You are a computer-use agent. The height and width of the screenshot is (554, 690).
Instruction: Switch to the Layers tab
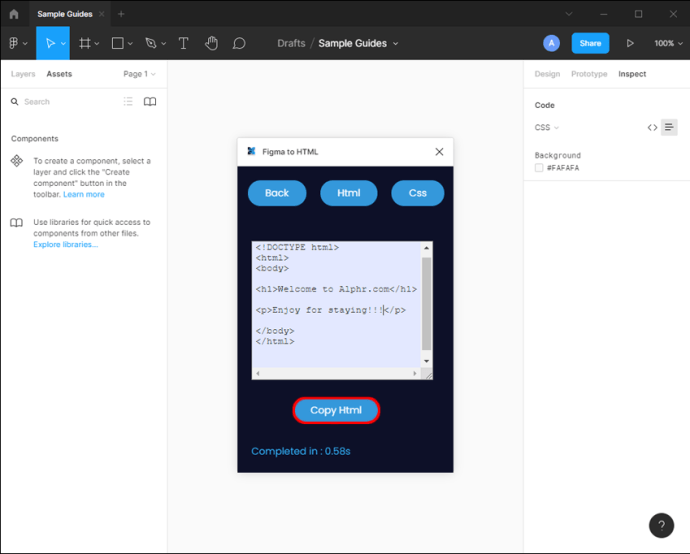click(x=23, y=74)
